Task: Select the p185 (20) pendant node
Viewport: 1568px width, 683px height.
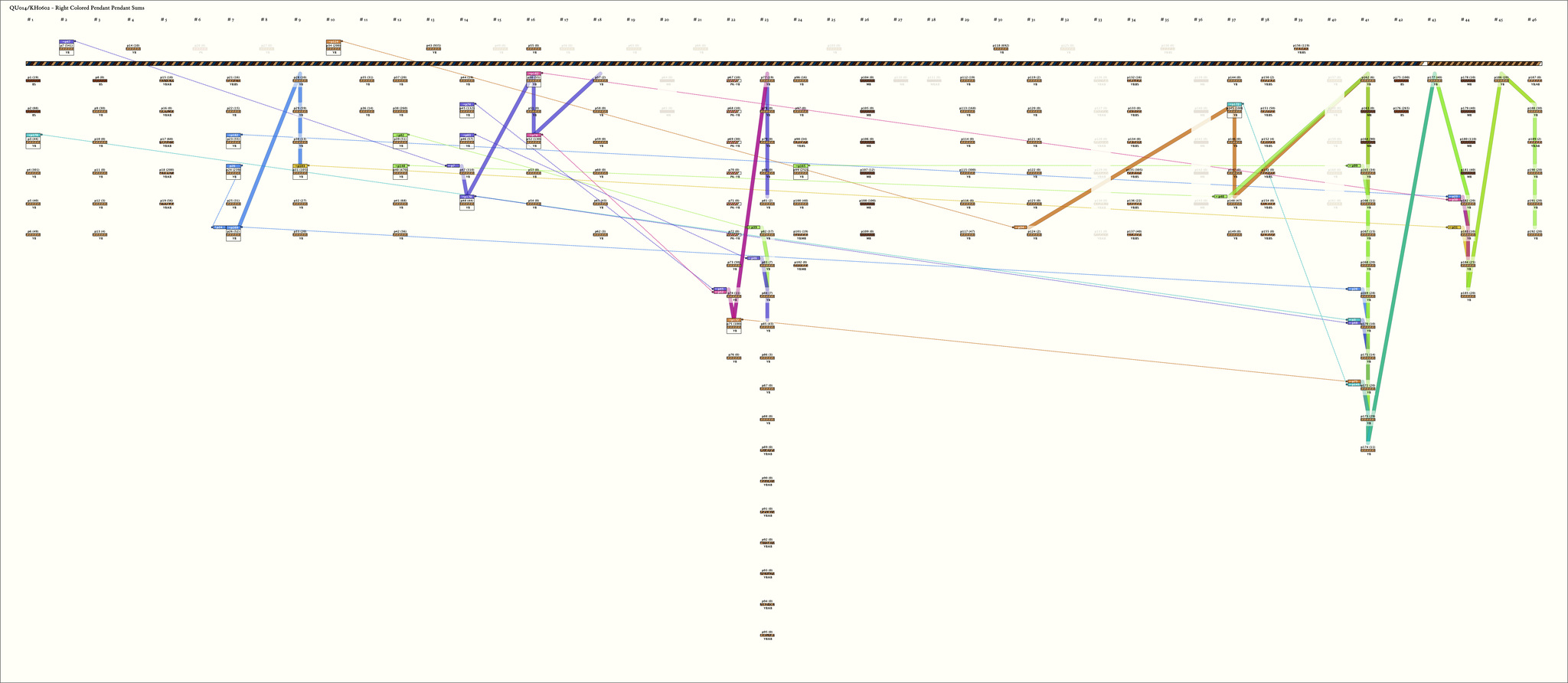Action: coord(1468,296)
